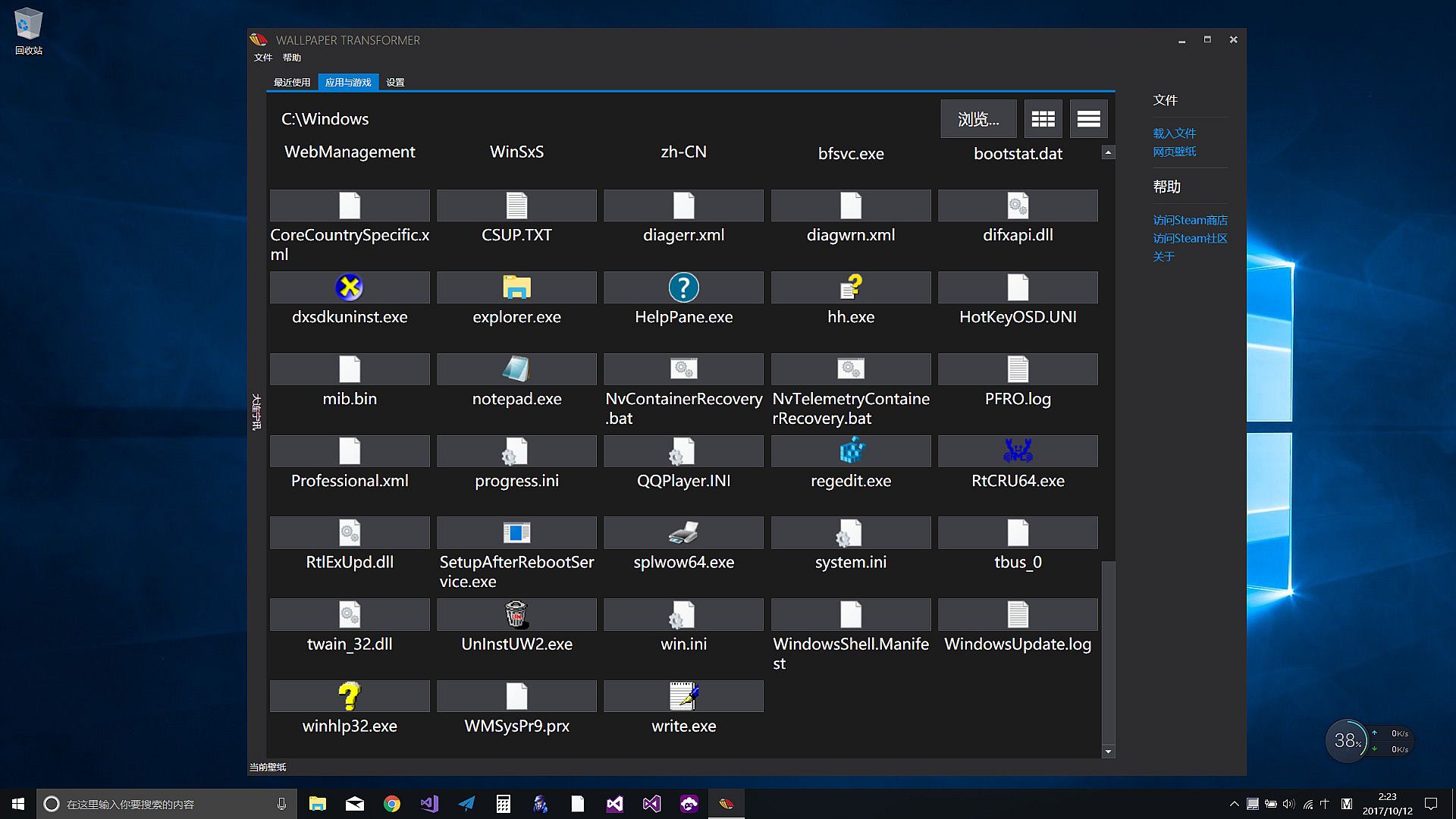
Task: Select the splwow64.exe printer icon
Action: coord(683,533)
